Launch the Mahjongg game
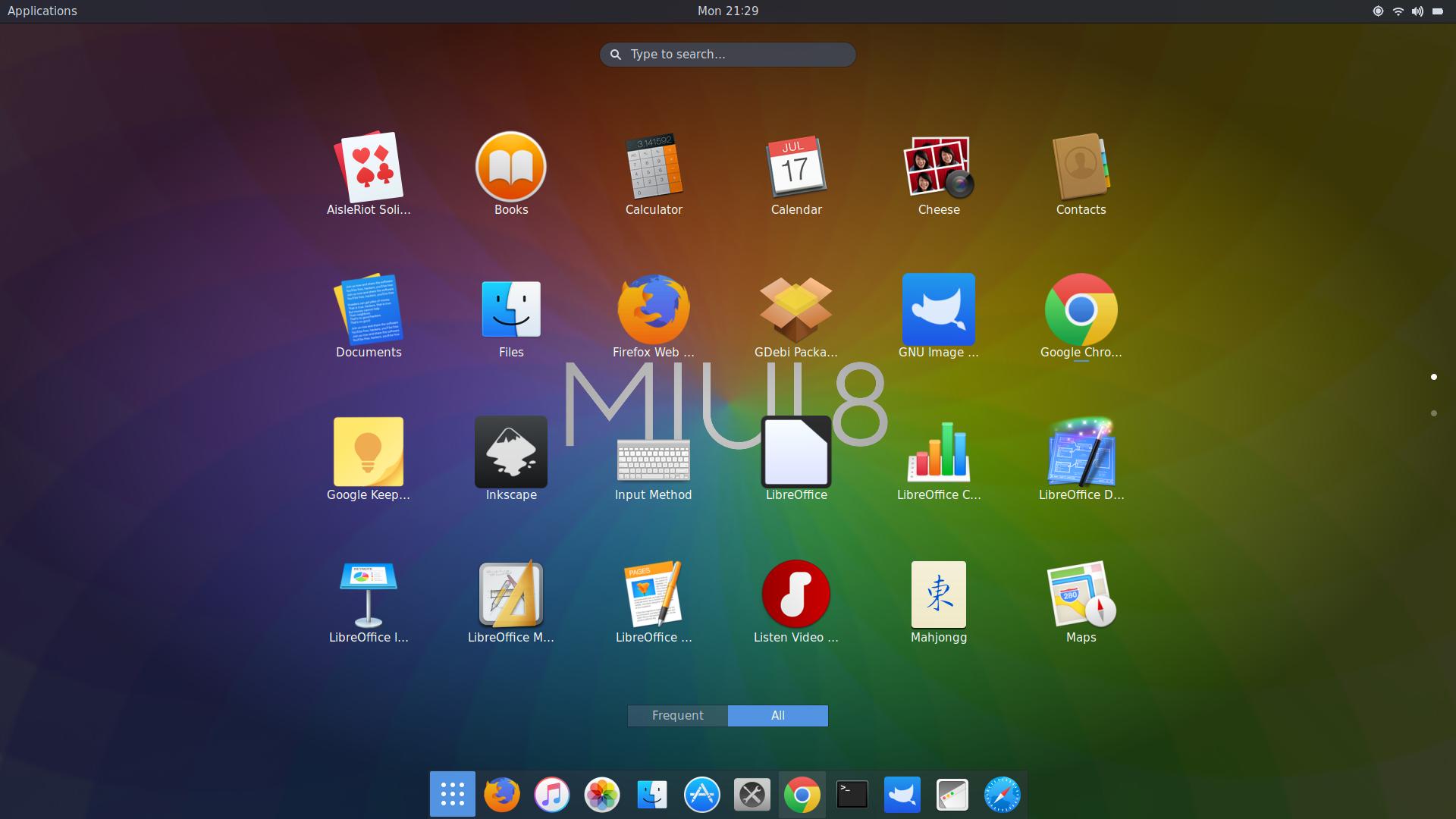This screenshot has height=819, width=1456. tap(939, 595)
